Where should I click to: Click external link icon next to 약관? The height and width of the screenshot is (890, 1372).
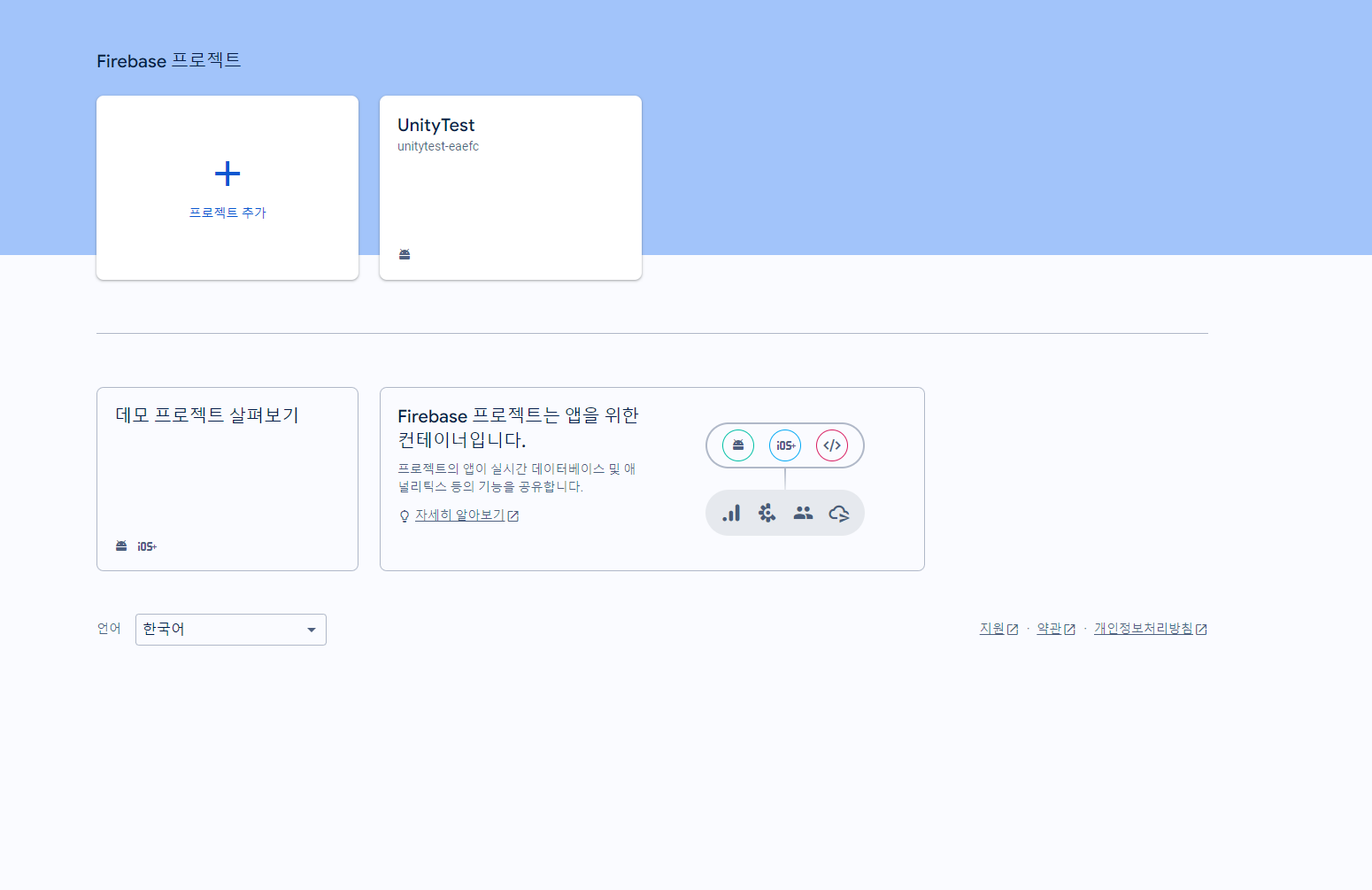[1069, 629]
